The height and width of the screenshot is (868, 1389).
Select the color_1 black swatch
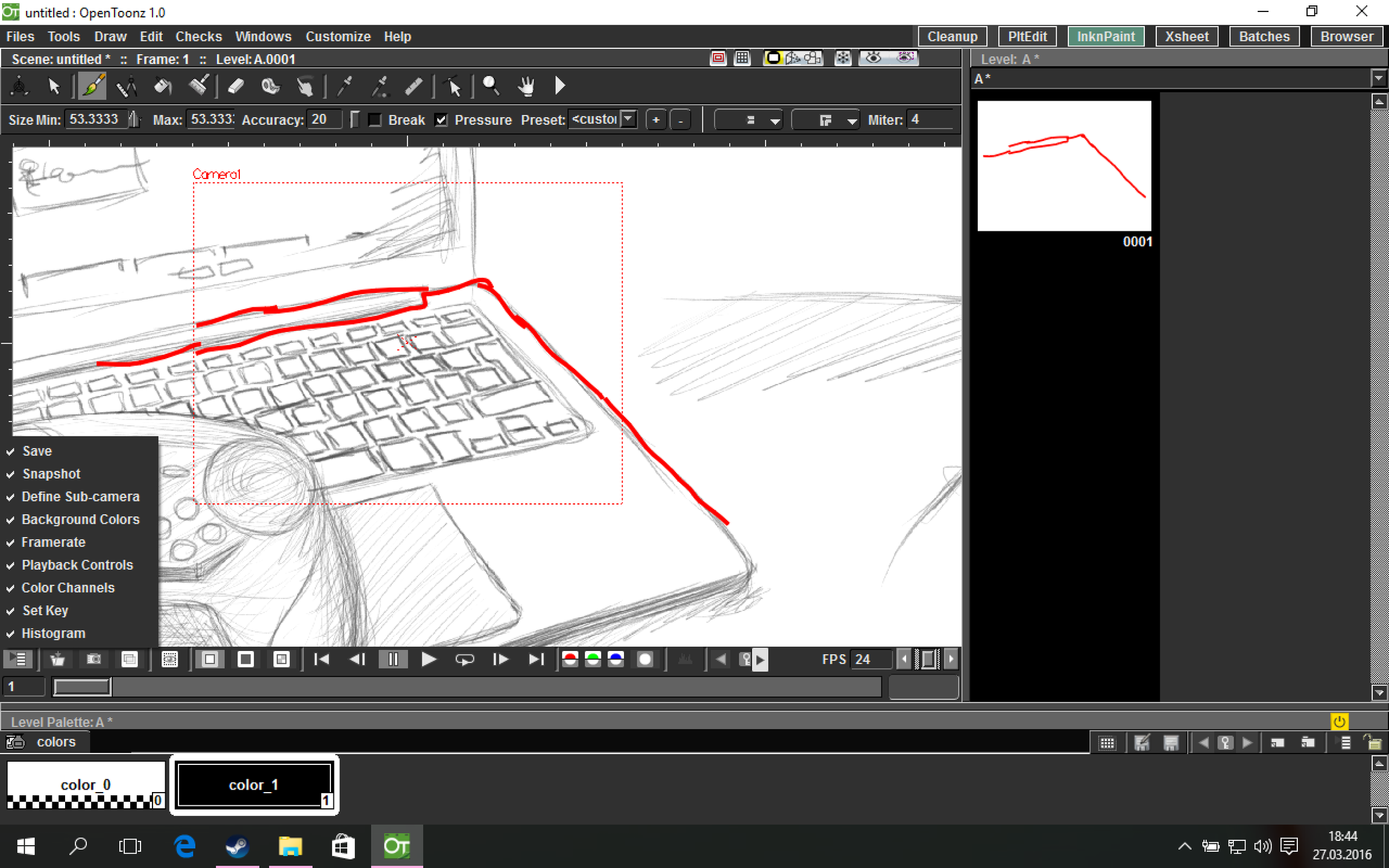[x=254, y=784]
